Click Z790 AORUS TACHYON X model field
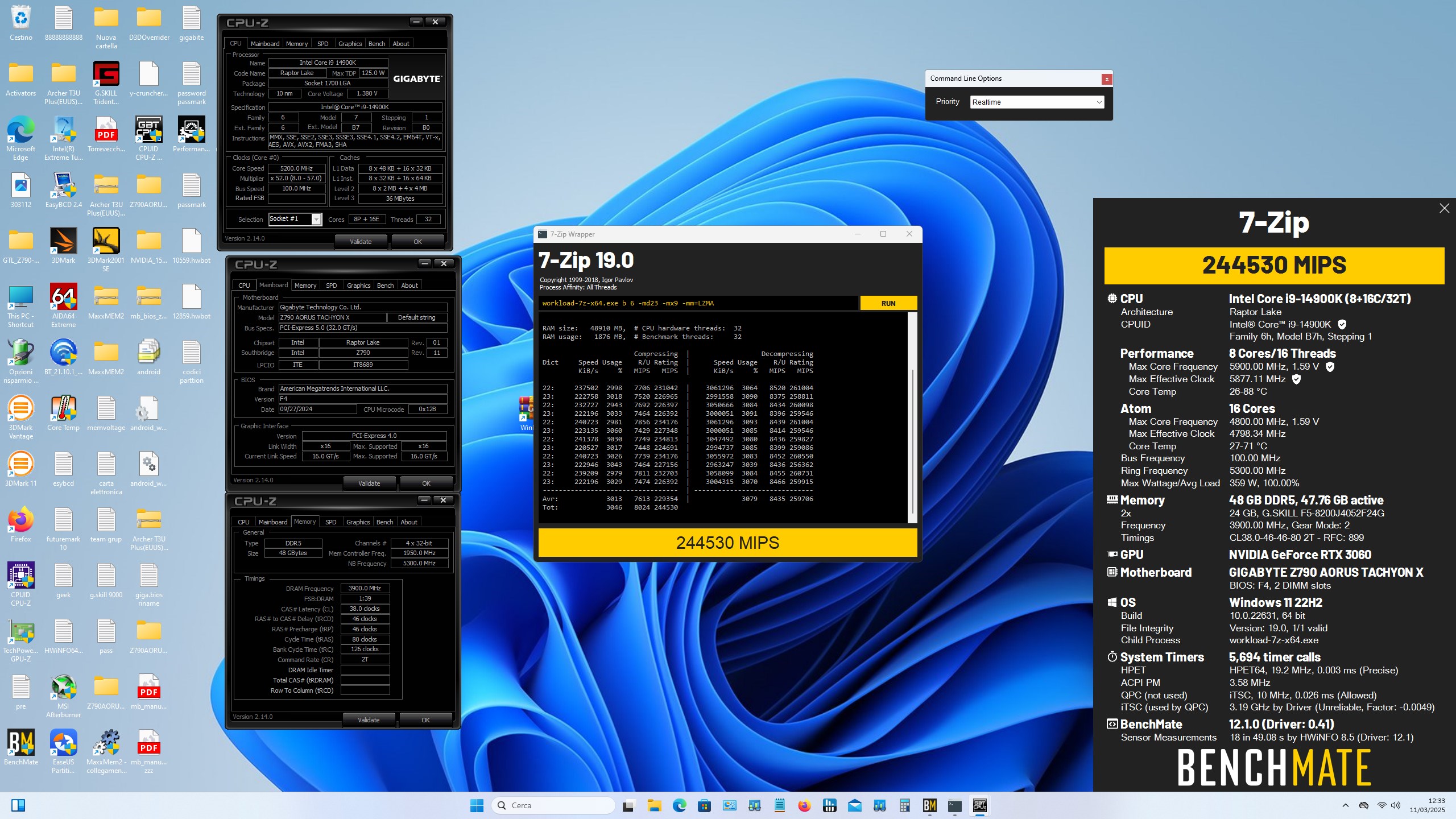Screen dimensions: 1456x819 [332, 317]
